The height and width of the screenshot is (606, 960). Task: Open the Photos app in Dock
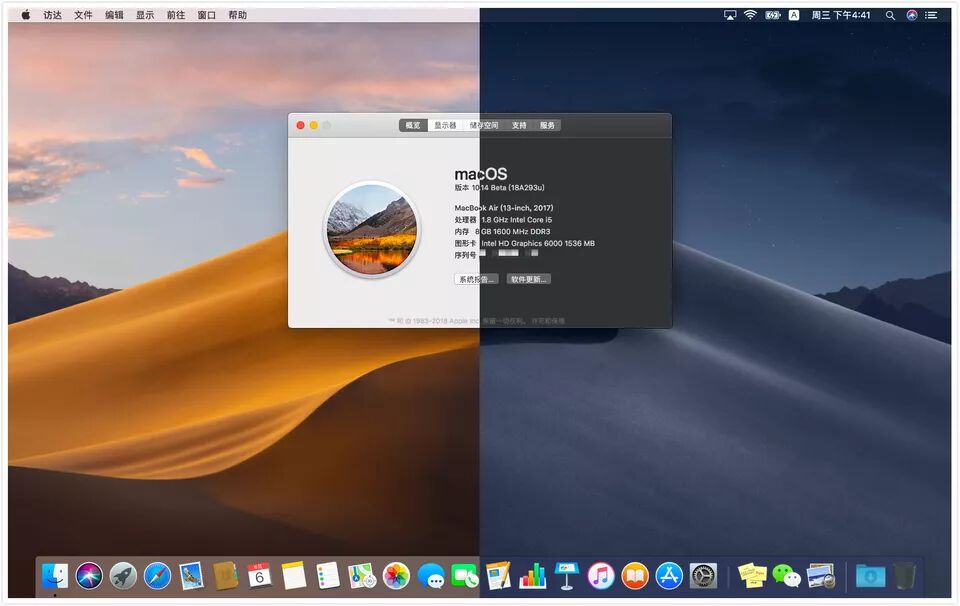396,576
